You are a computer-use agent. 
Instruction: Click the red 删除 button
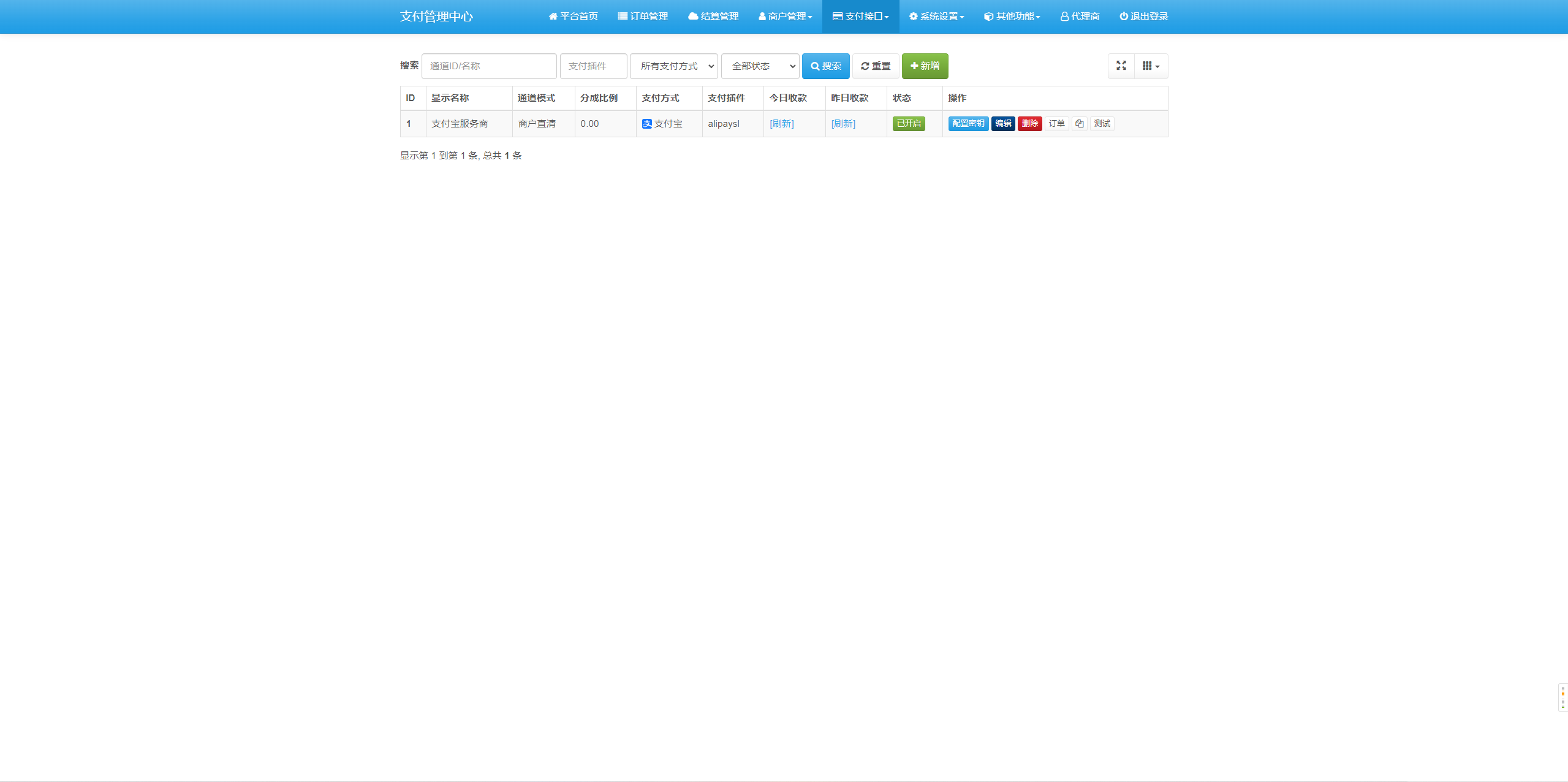point(1029,124)
